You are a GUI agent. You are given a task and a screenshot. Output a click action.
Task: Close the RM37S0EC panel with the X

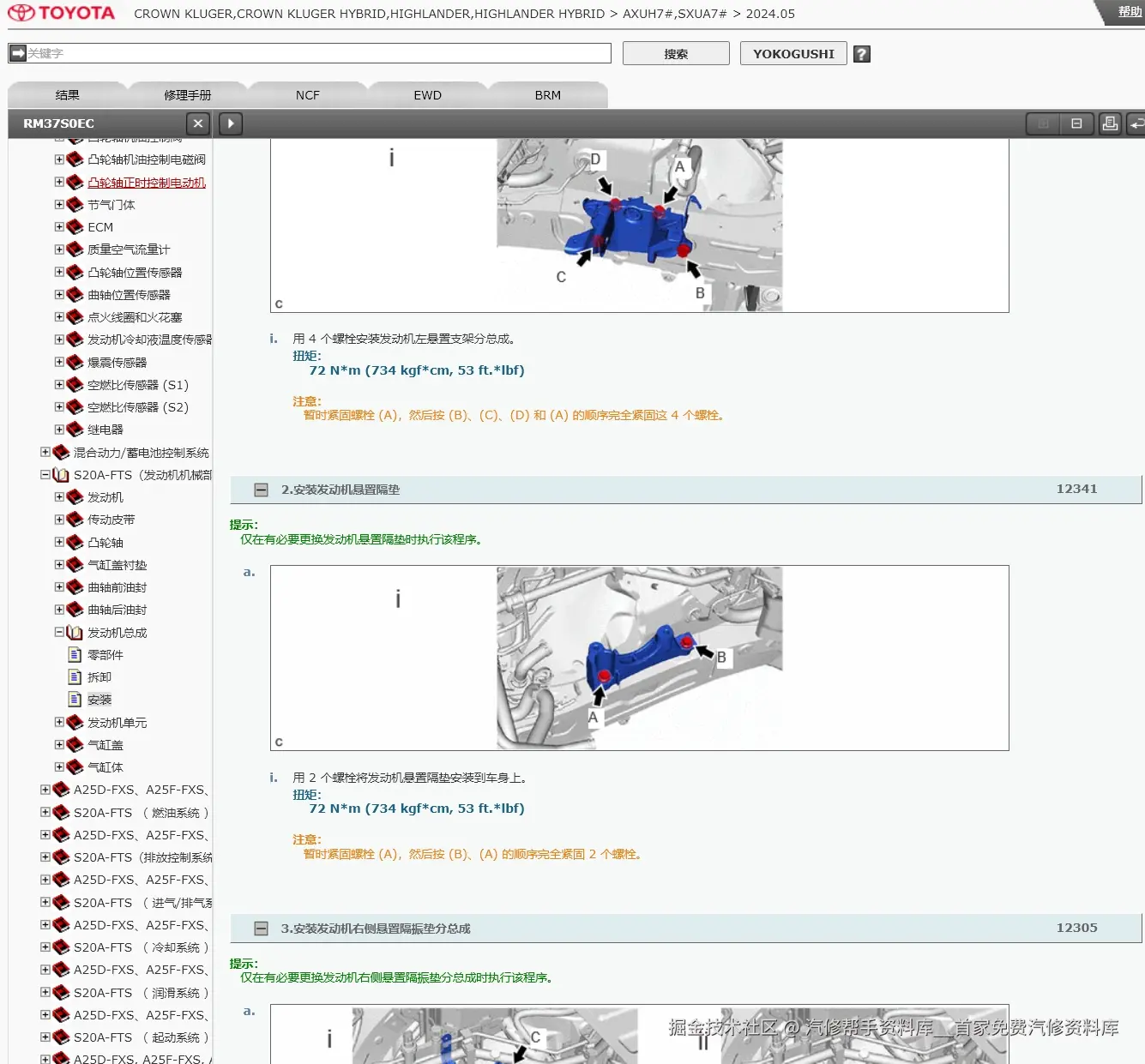[198, 123]
